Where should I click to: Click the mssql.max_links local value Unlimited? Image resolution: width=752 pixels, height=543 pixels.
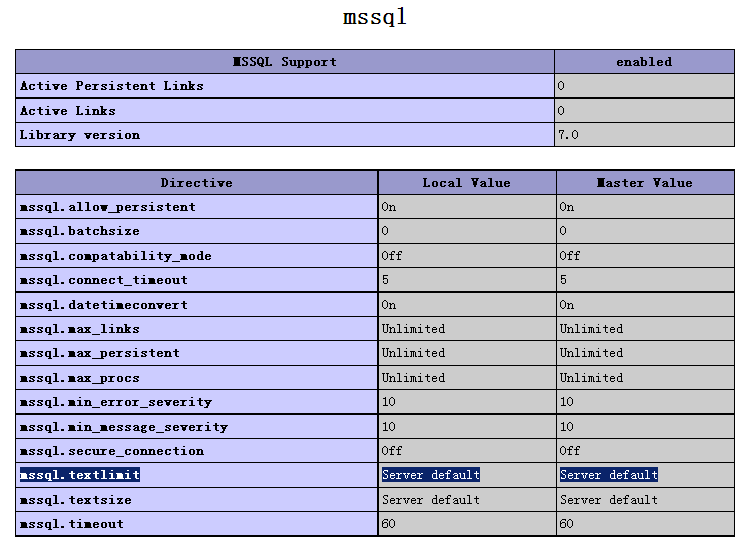pos(413,329)
